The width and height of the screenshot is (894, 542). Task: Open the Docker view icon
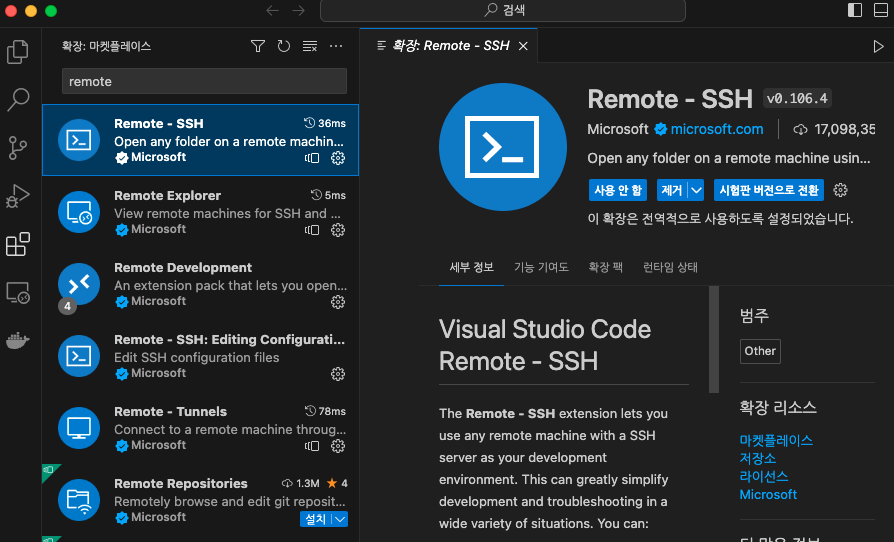[x=18, y=340]
